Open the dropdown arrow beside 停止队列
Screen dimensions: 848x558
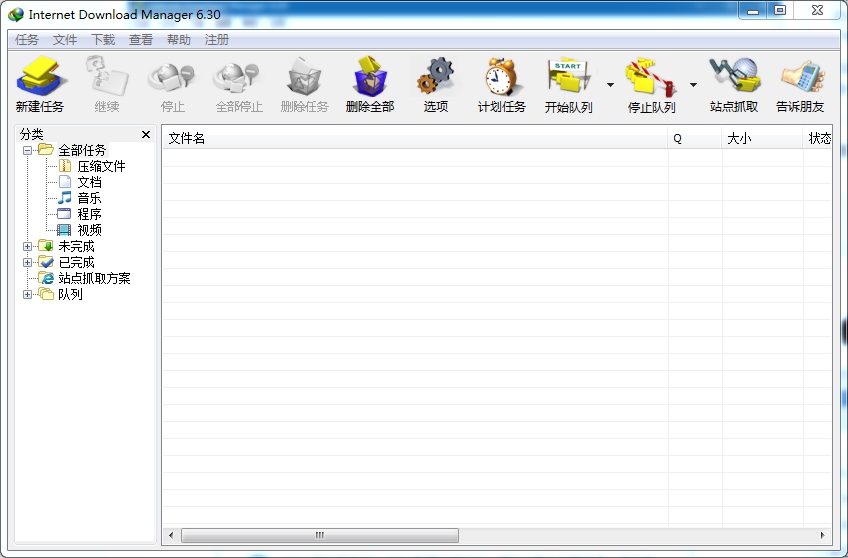point(693,85)
